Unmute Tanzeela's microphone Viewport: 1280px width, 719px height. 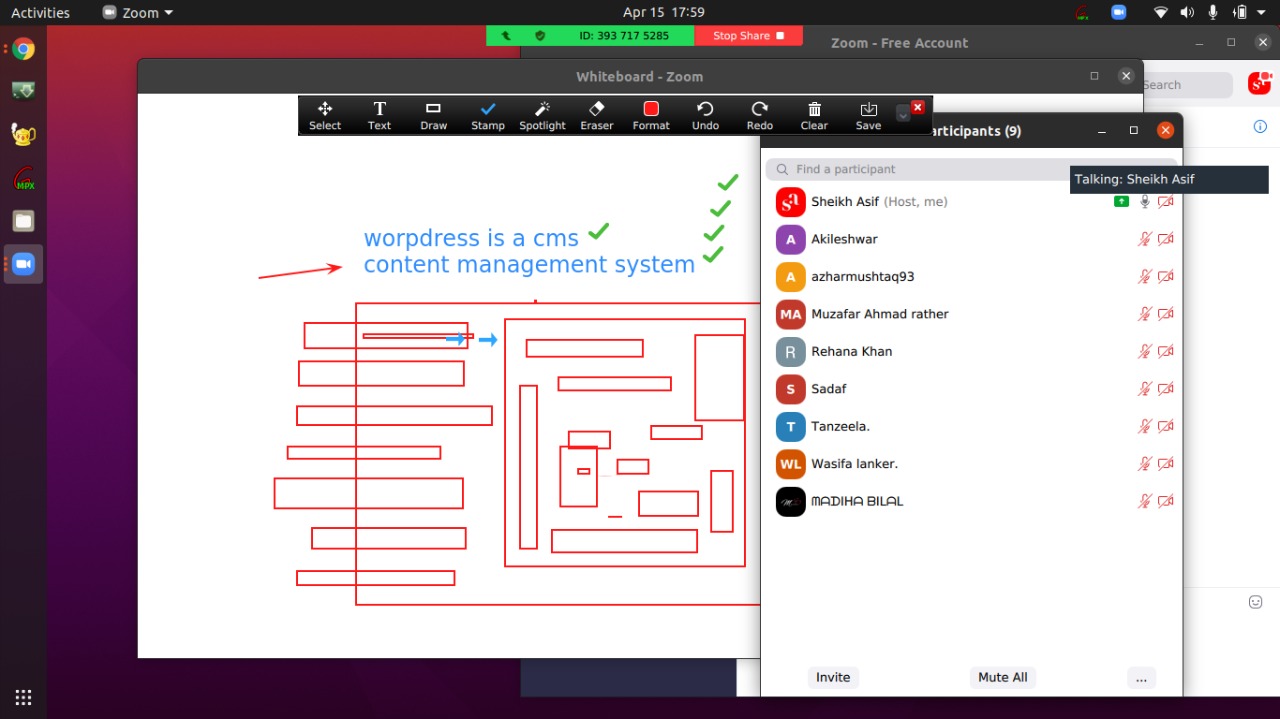pyautogui.click(x=1145, y=427)
